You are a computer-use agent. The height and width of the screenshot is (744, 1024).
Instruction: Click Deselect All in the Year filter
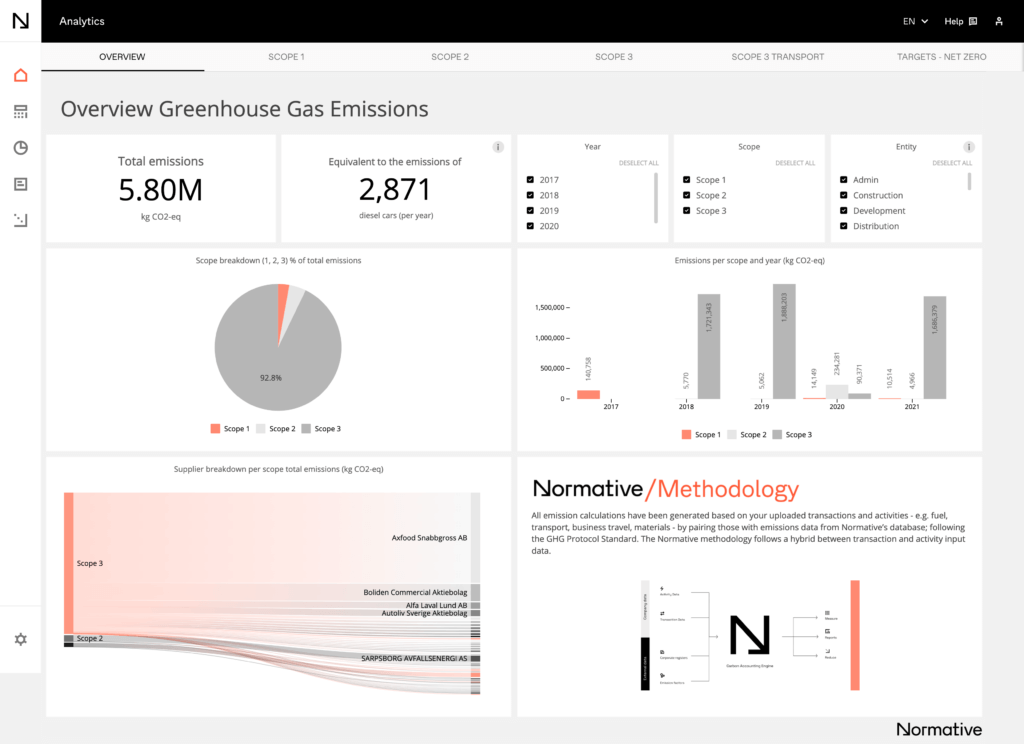pos(638,163)
